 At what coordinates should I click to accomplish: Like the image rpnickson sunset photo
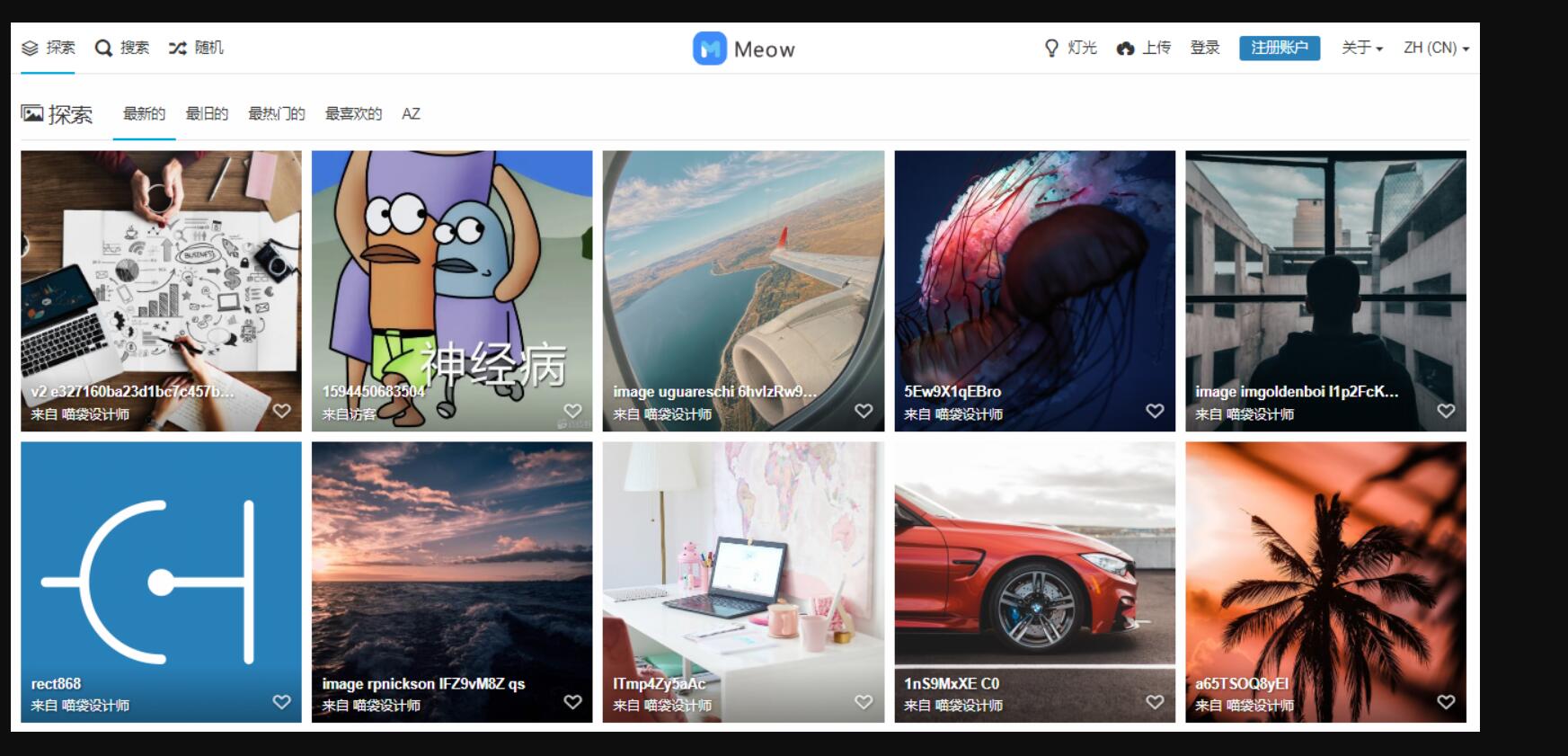tap(572, 702)
